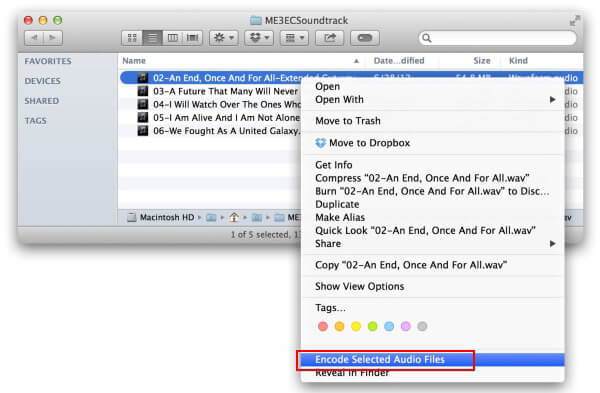This screenshot has width=600, height=393.
Task: Switch to column view
Action: click(173, 38)
